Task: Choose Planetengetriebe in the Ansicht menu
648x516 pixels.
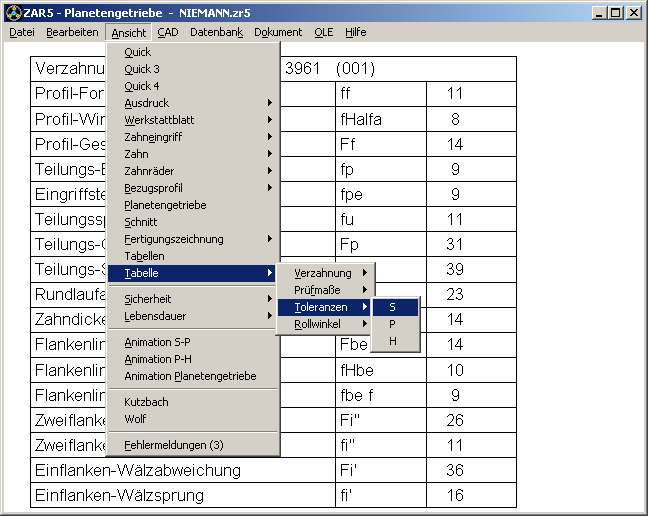Action: (x=165, y=205)
